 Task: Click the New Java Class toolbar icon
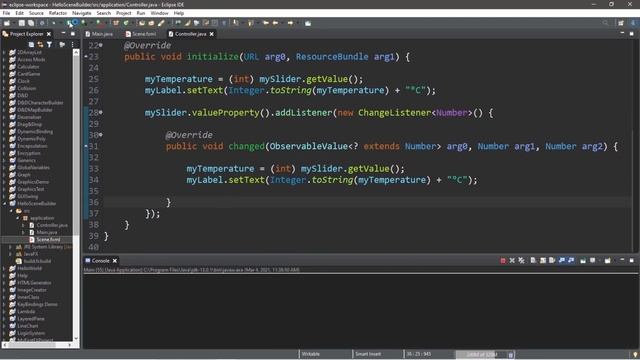(126, 23)
